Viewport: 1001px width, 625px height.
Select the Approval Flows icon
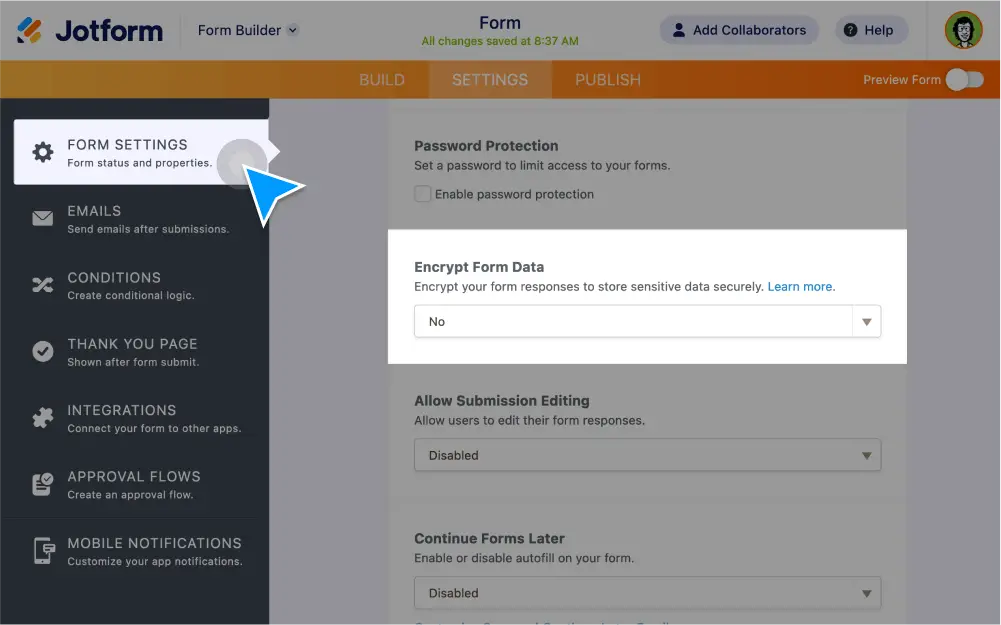pos(42,484)
